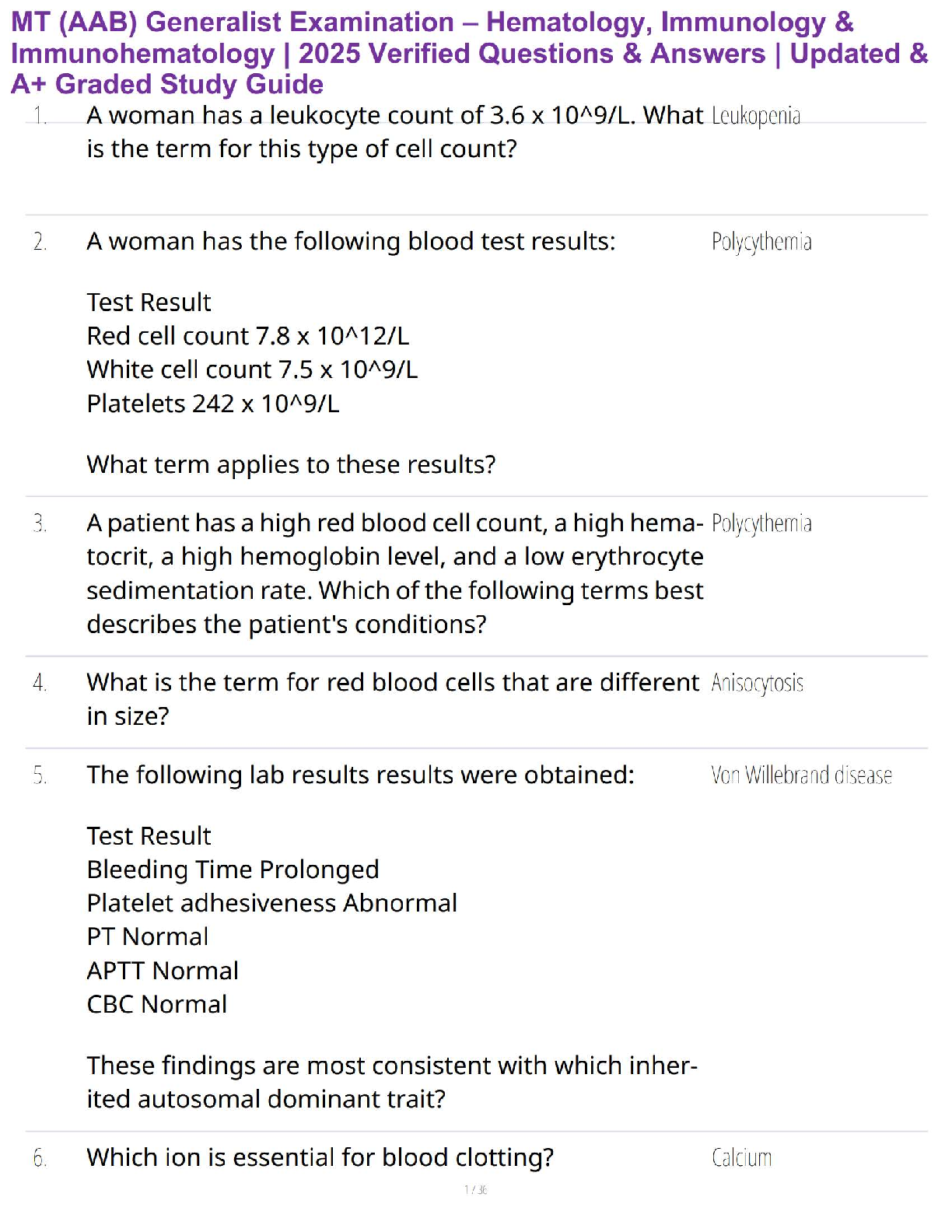The width and height of the screenshot is (952, 1232).
Task: Select the "Red cell count 7.8 x 10^12/L" line
Action: tap(247, 336)
